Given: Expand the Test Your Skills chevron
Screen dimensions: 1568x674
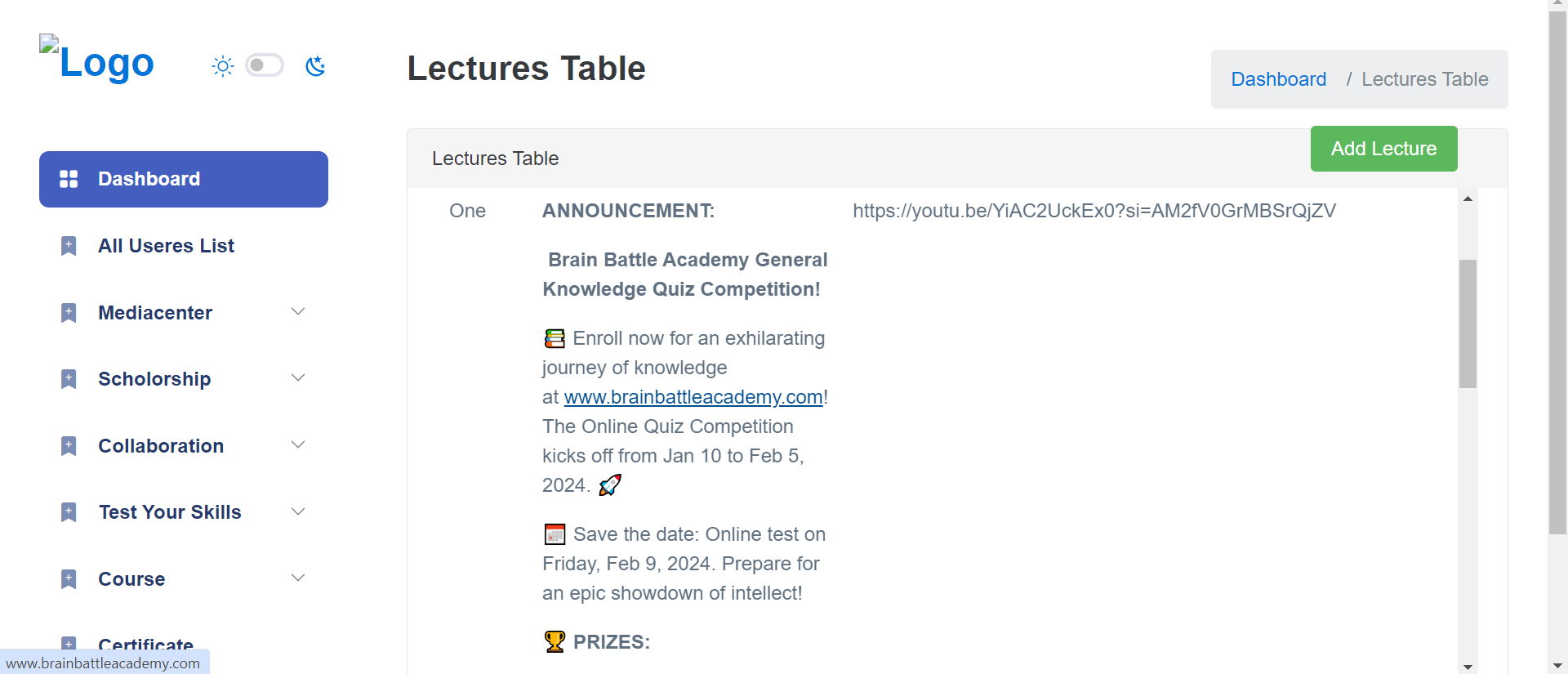Looking at the screenshot, I should coord(298,511).
